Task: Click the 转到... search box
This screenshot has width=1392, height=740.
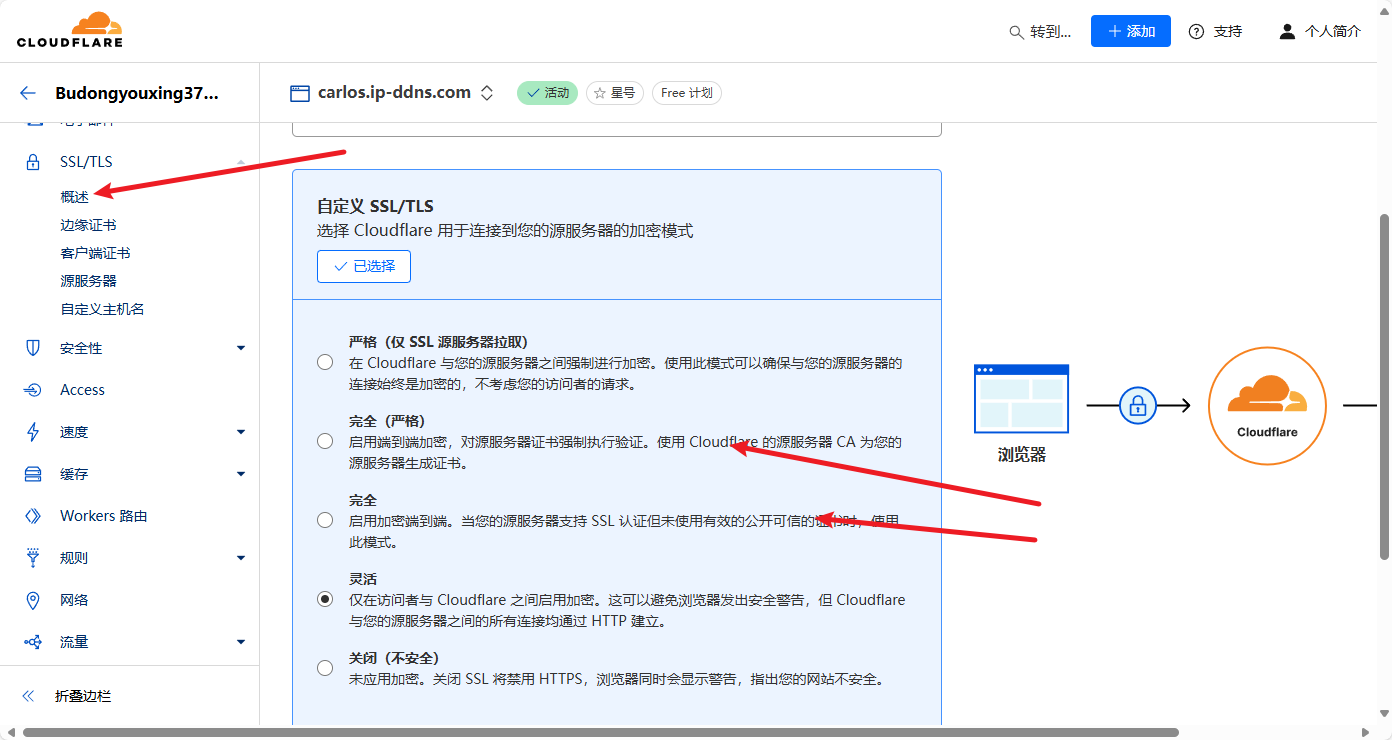Action: (1040, 32)
